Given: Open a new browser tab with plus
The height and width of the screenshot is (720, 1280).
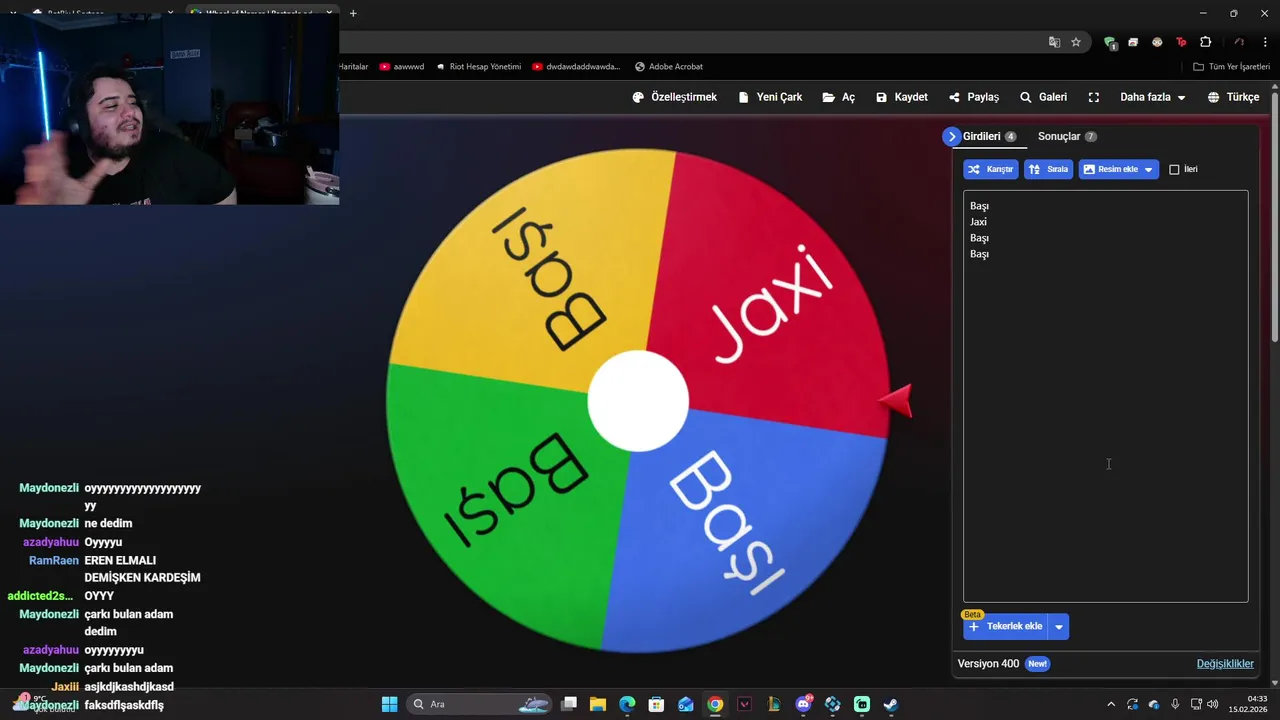Looking at the screenshot, I should click(353, 13).
